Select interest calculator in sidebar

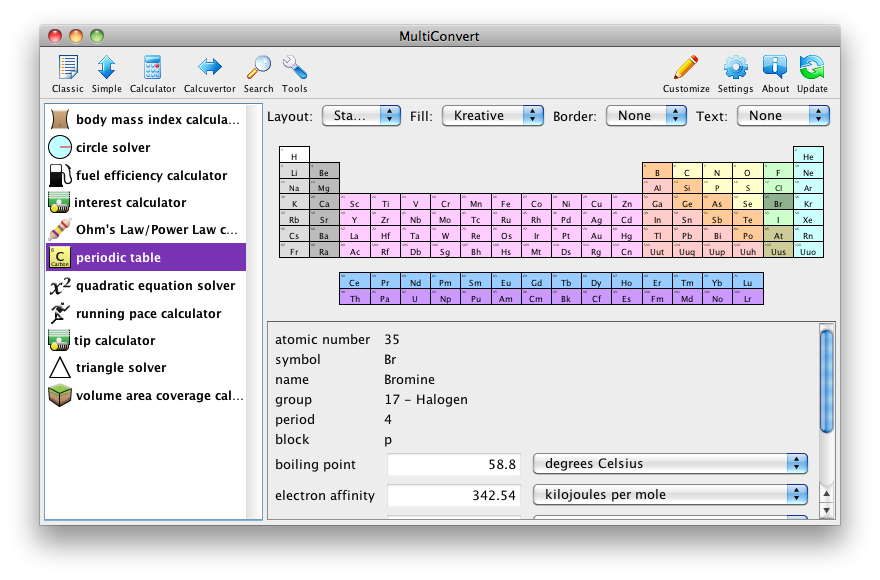[x=146, y=202]
